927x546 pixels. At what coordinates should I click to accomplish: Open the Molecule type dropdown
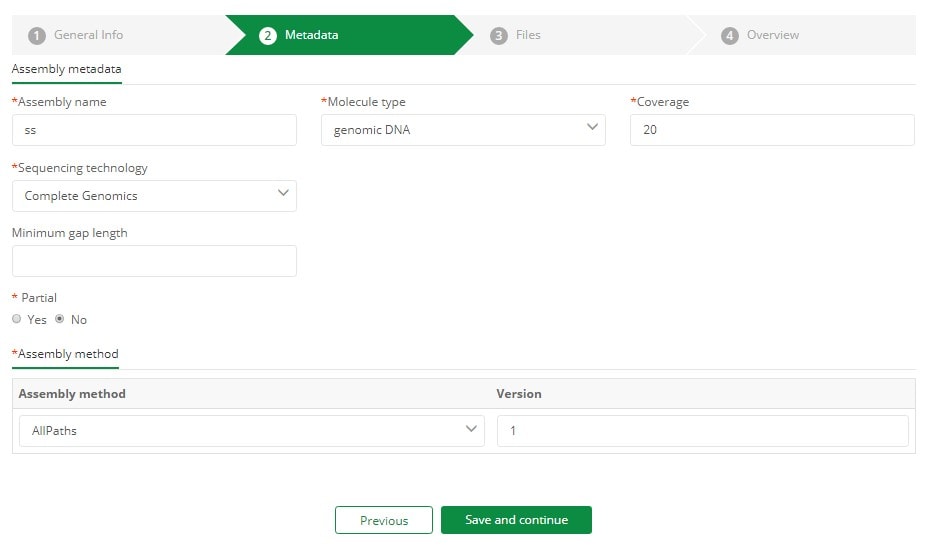coord(463,130)
